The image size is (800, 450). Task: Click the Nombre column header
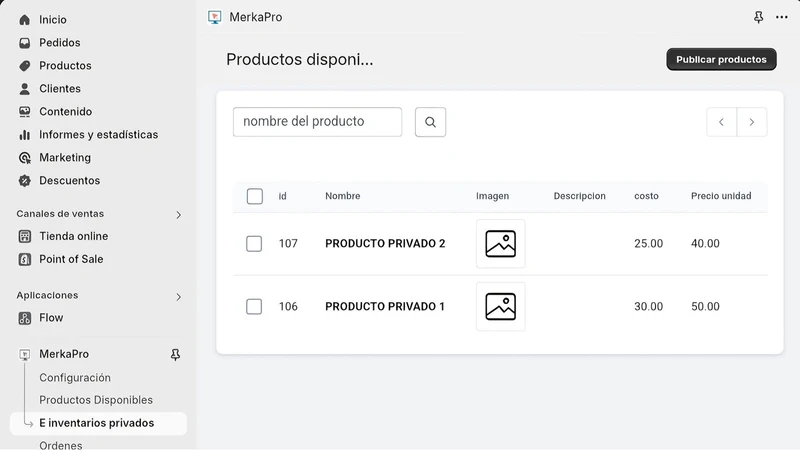(x=343, y=196)
